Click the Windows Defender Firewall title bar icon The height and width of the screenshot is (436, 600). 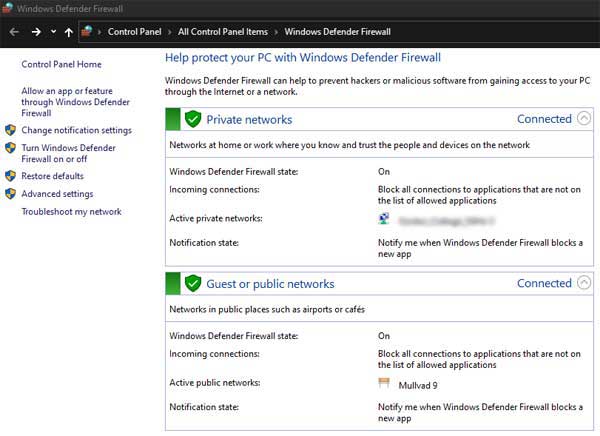(7, 8)
